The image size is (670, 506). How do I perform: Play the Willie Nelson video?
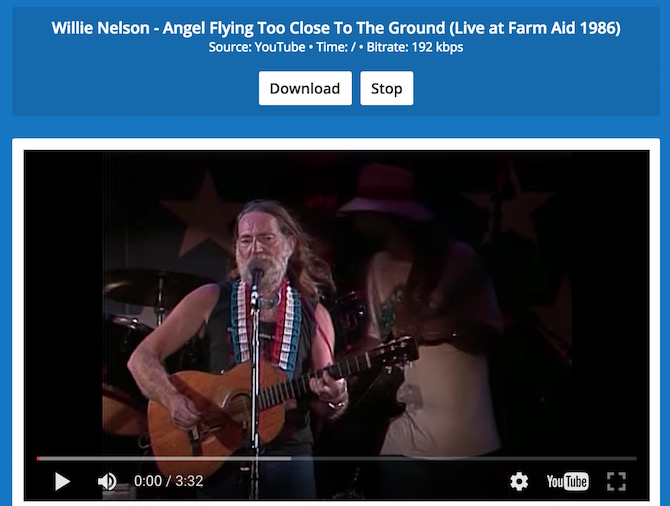(x=63, y=482)
